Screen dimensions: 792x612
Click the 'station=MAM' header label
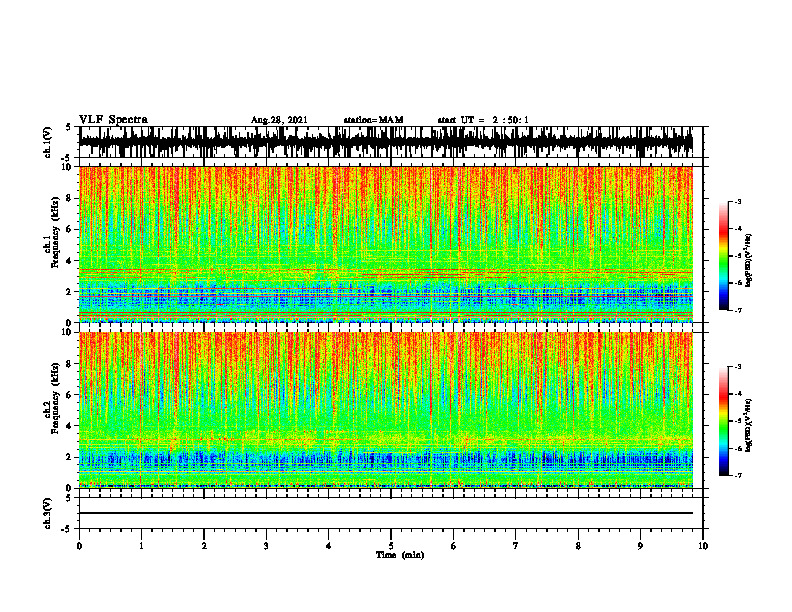tap(373, 120)
